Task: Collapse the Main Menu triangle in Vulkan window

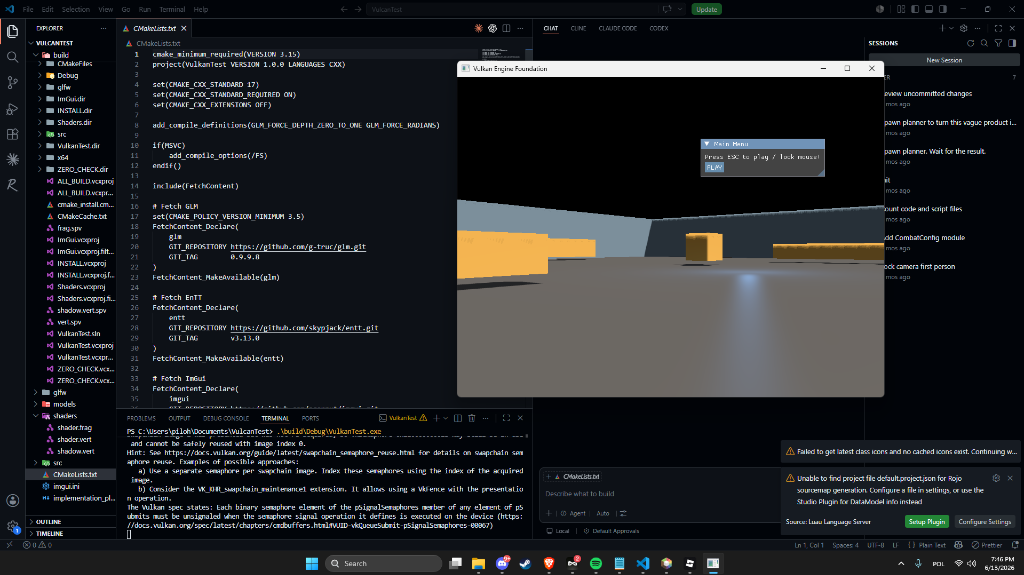Action: tap(707, 144)
